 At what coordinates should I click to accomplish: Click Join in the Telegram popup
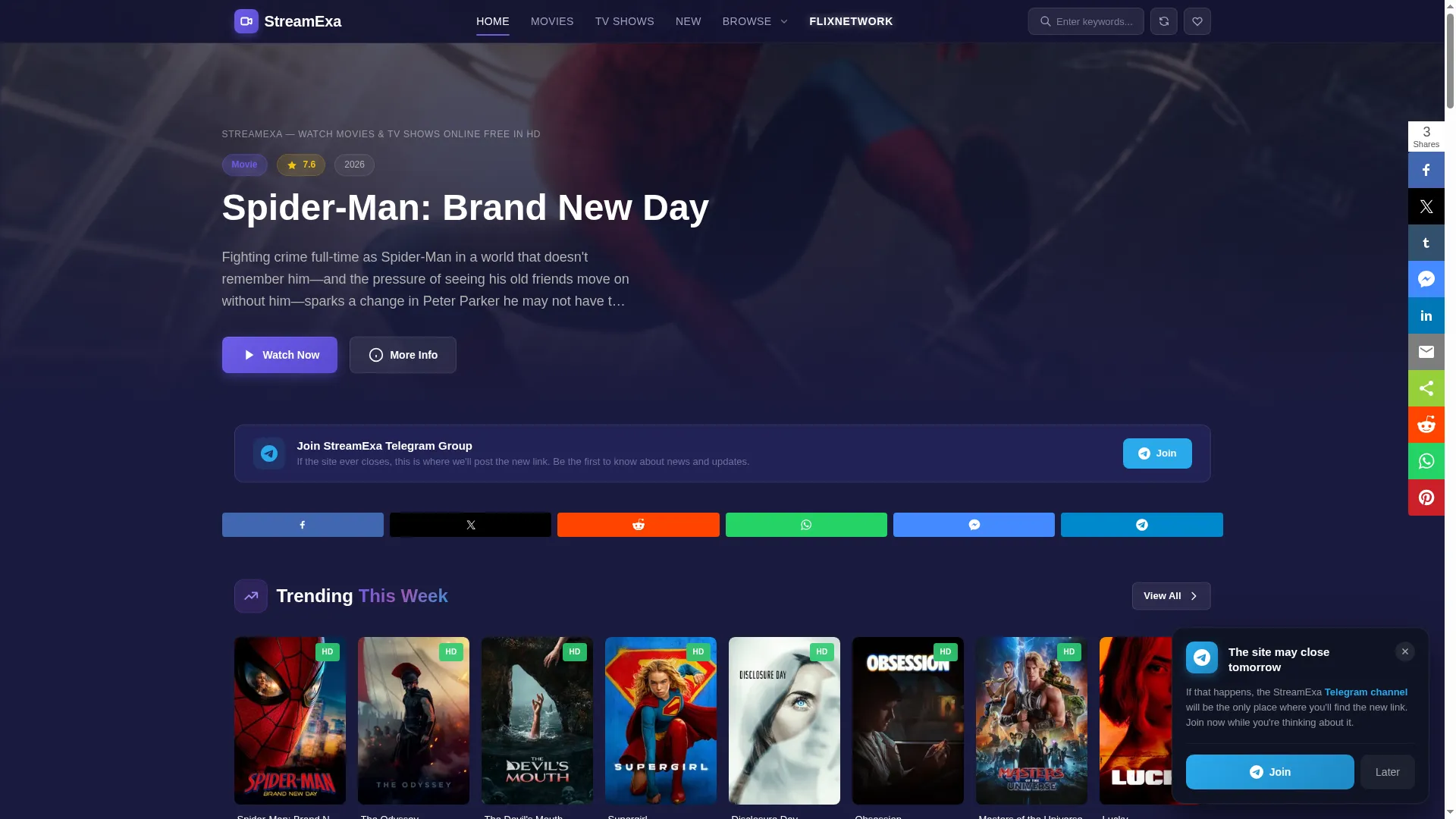tap(1270, 772)
